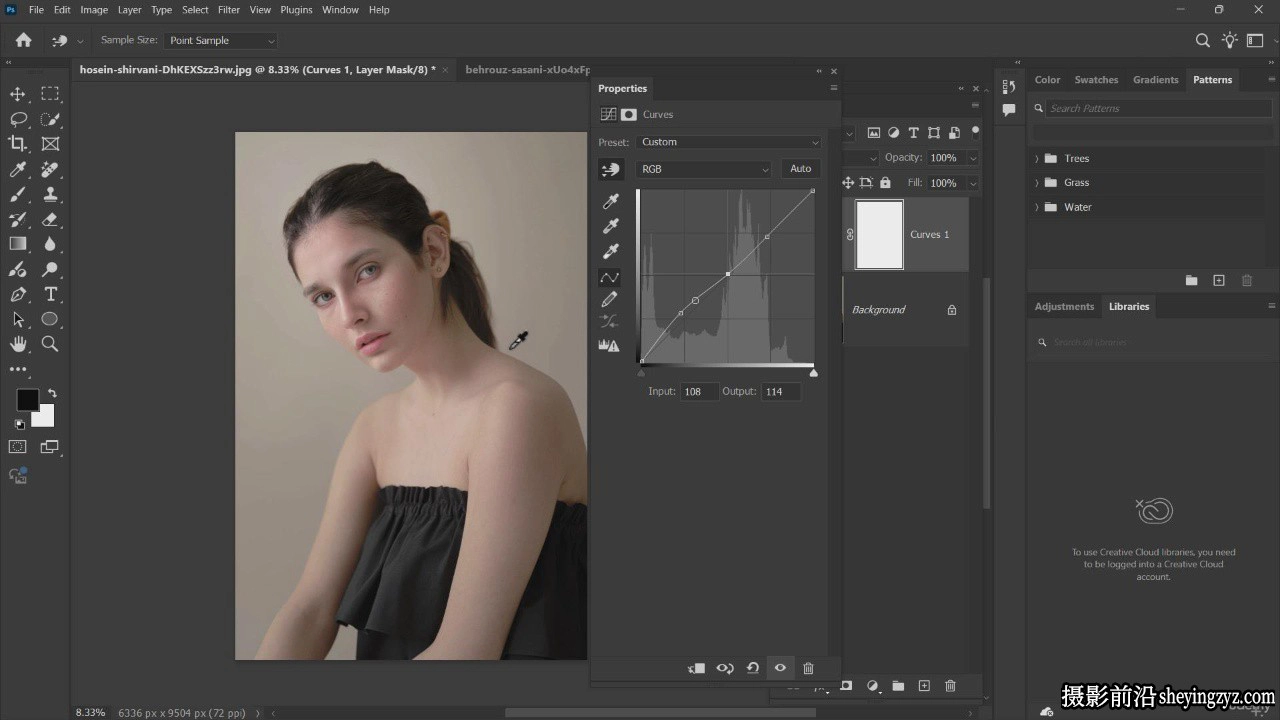Open the layer Opacity dropdown arrow

tap(972, 158)
